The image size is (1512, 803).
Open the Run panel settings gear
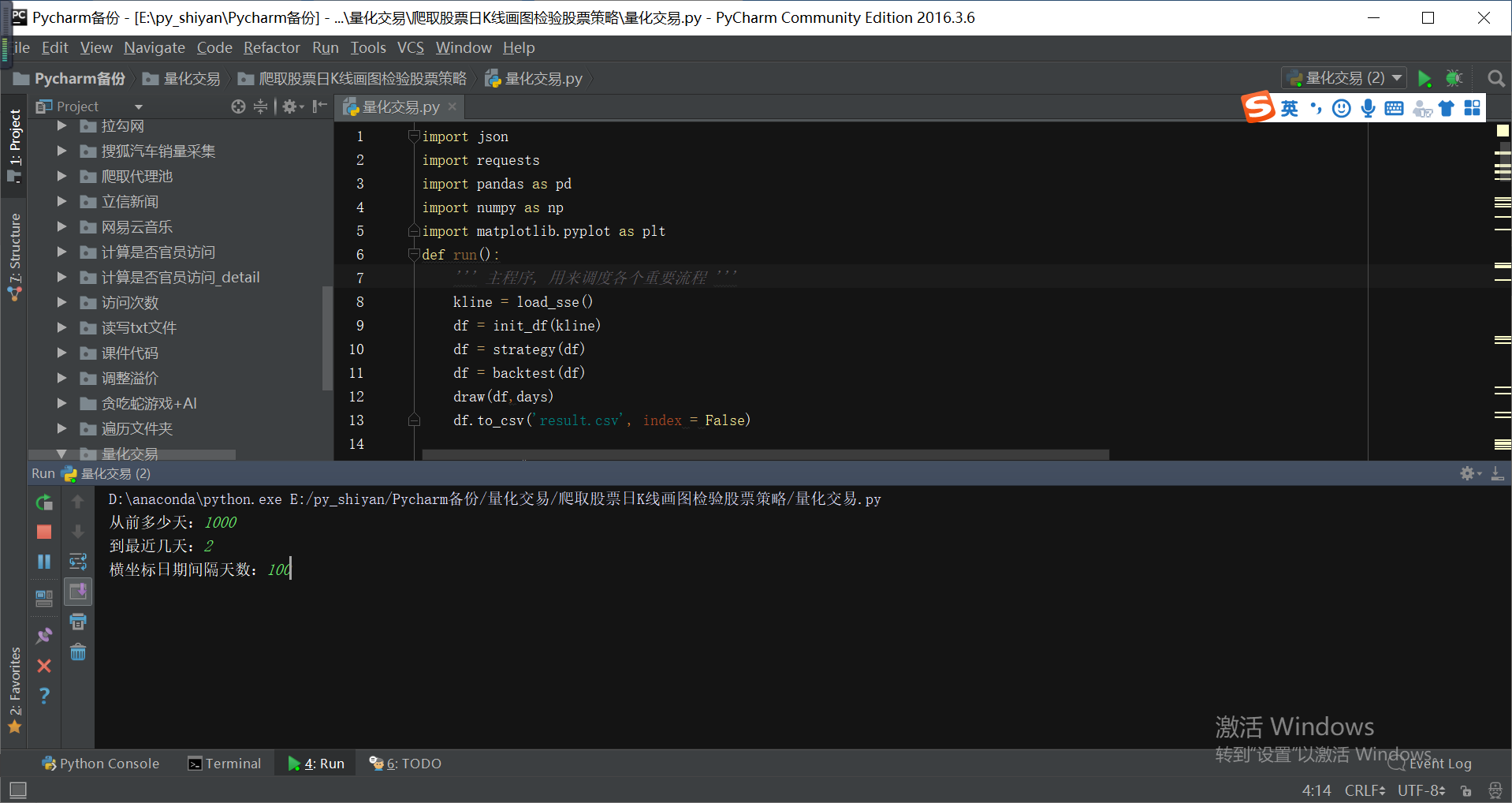[1469, 473]
